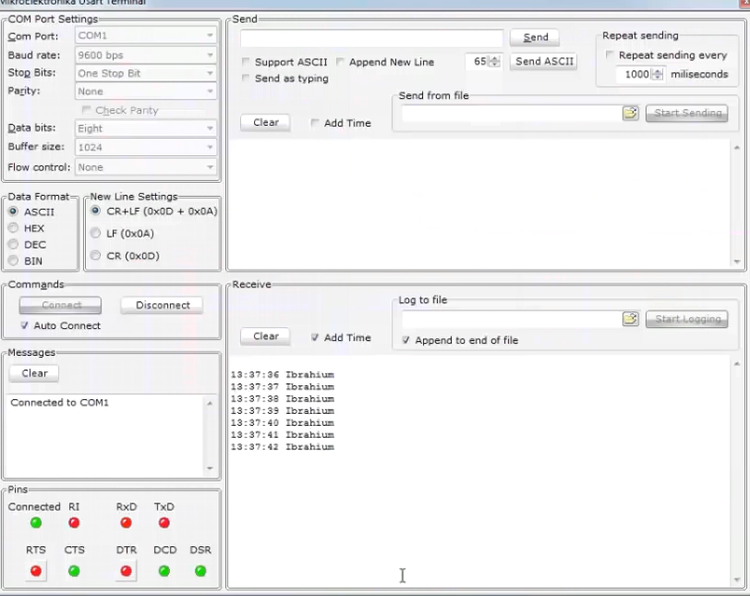Click the CTS green status LED
The width and height of the screenshot is (750, 596).
[74, 571]
